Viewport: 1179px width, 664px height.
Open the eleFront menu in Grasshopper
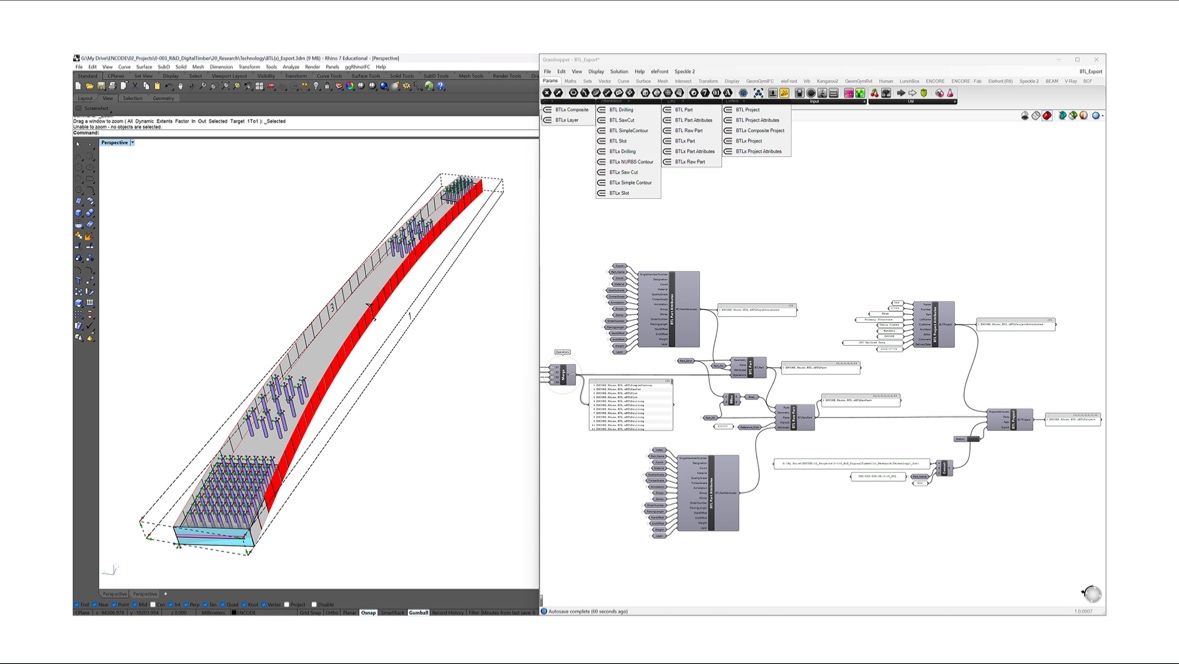[x=659, y=71]
